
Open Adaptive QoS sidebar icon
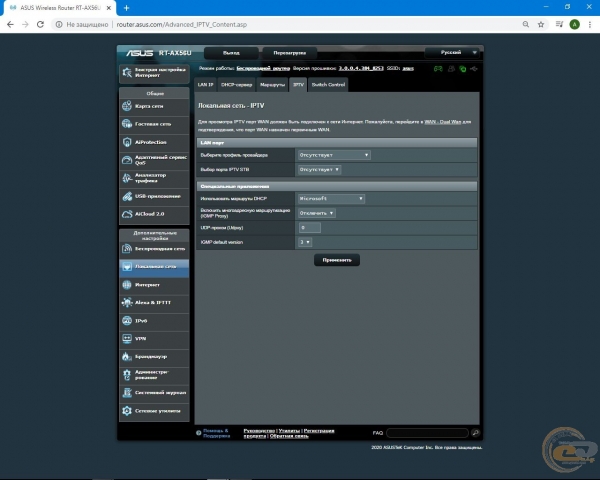coord(127,160)
